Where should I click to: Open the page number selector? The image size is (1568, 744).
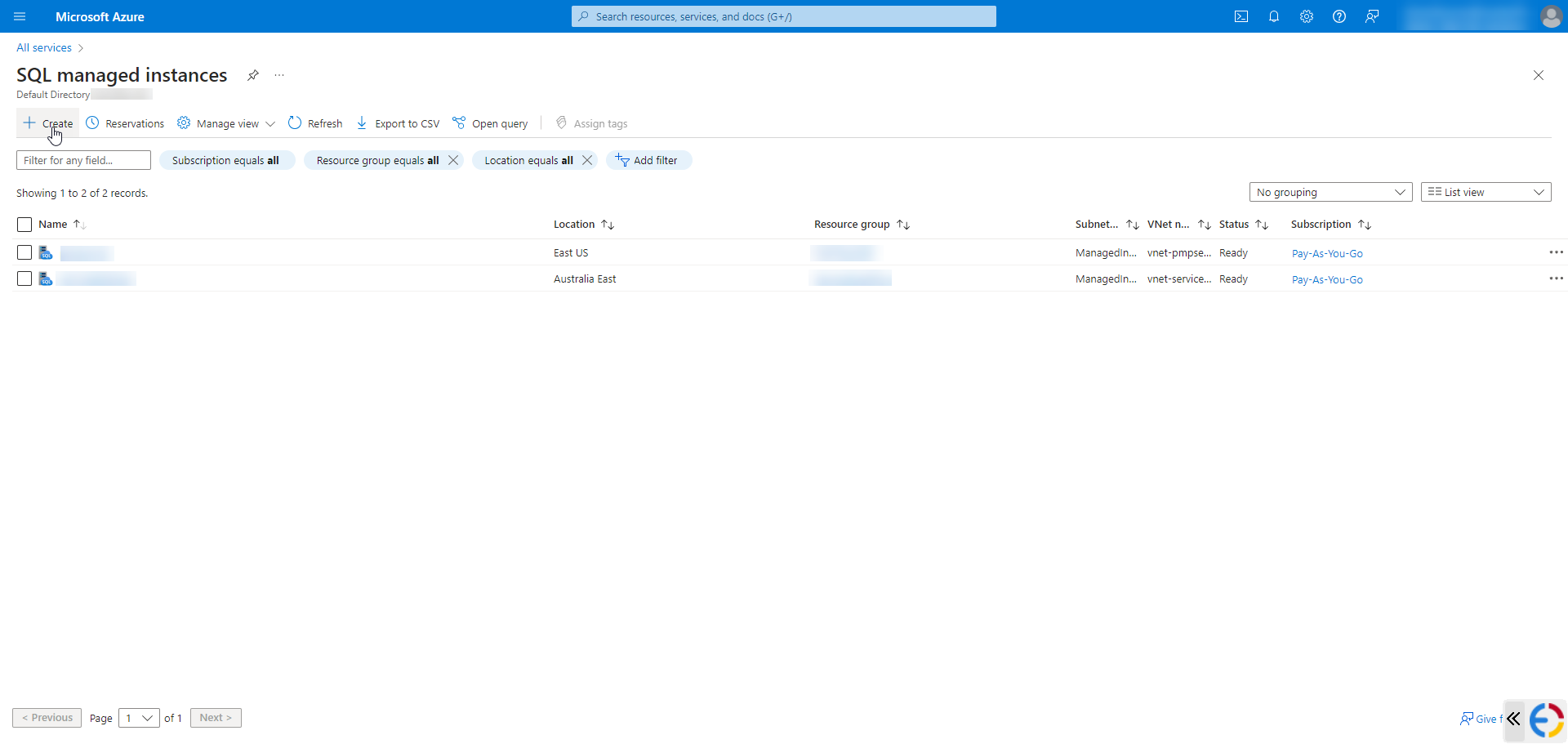[139, 717]
